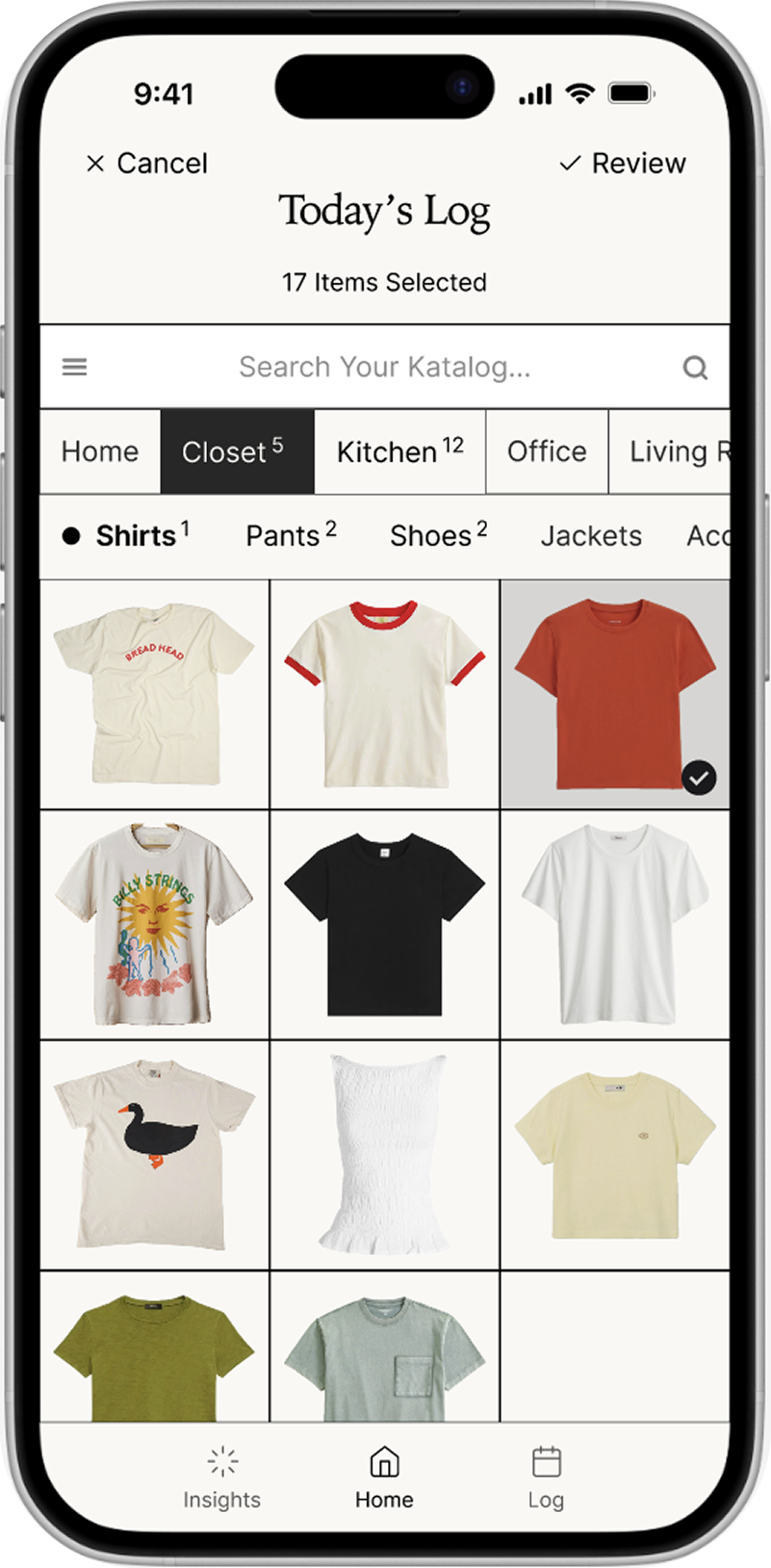Switch to the Kitchen tab
This screenshot has width=771, height=1568.
coord(400,451)
